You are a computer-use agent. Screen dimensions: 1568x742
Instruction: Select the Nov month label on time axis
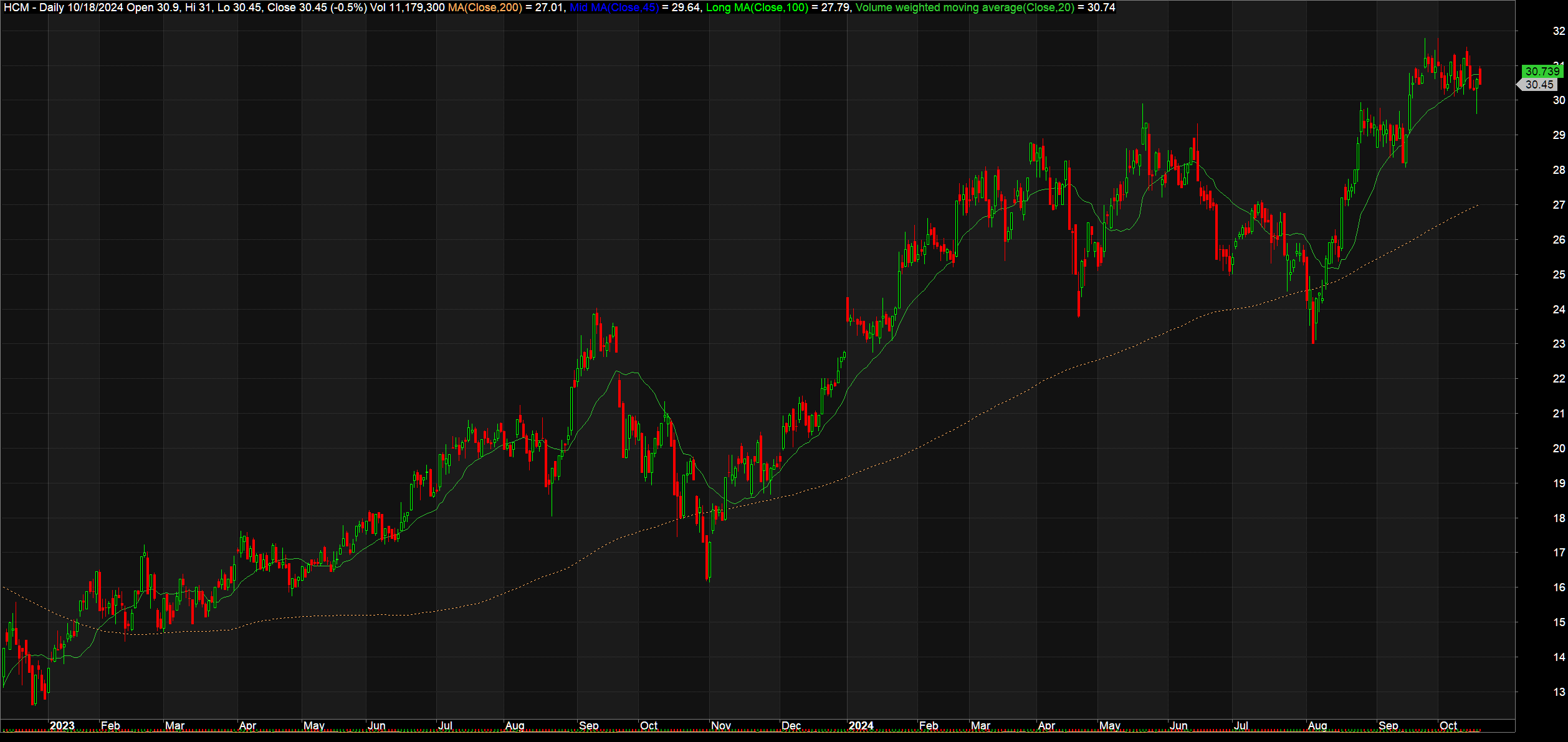720,726
